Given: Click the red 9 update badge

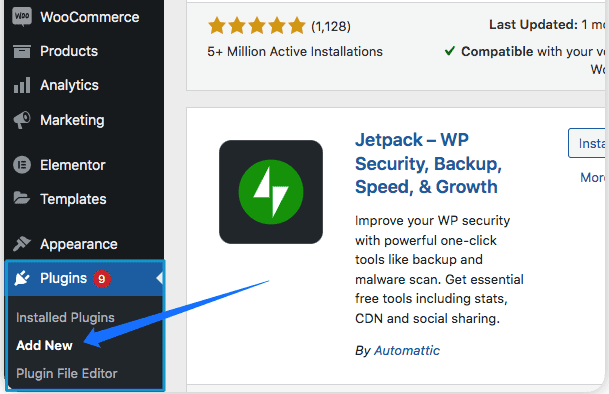Looking at the screenshot, I should pos(102,279).
